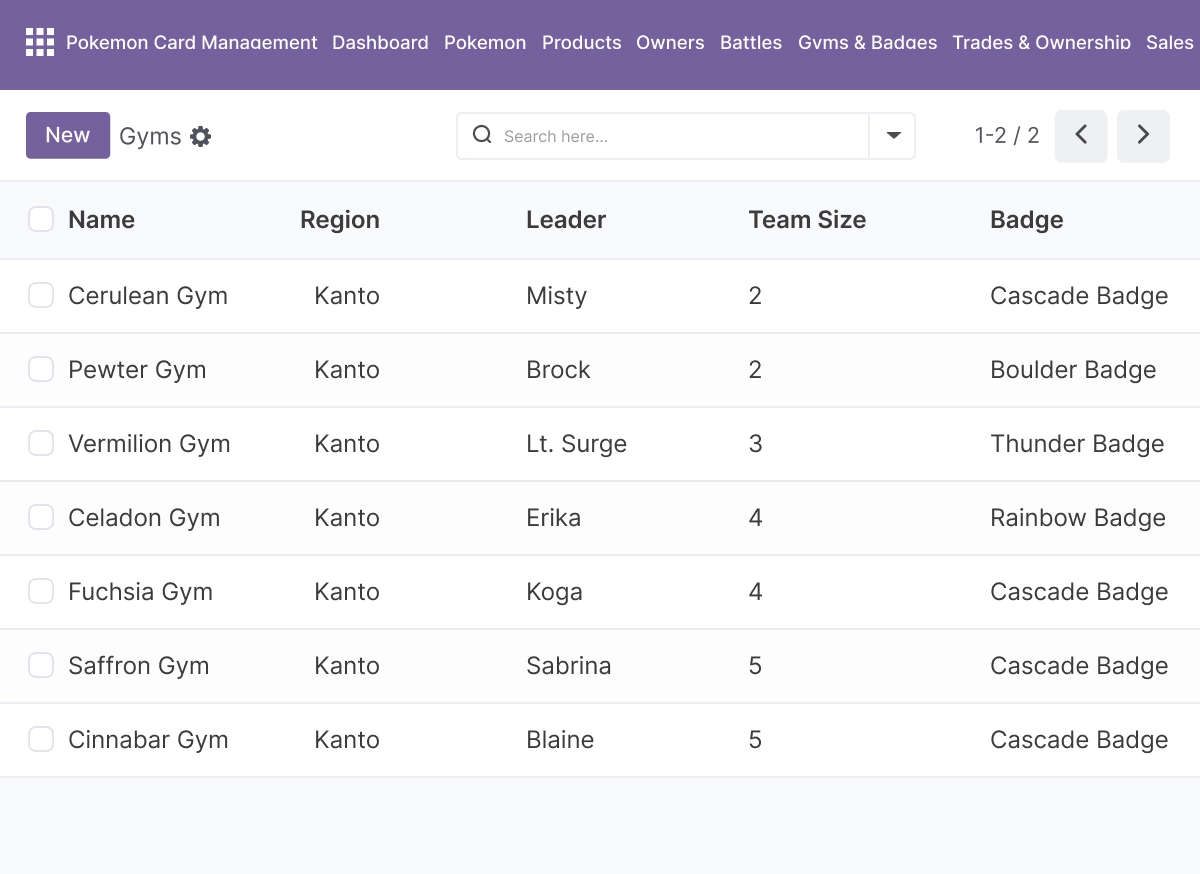The image size is (1200, 874).
Task: Click Kanto region in Cinnabar Gym row
Action: tap(347, 740)
